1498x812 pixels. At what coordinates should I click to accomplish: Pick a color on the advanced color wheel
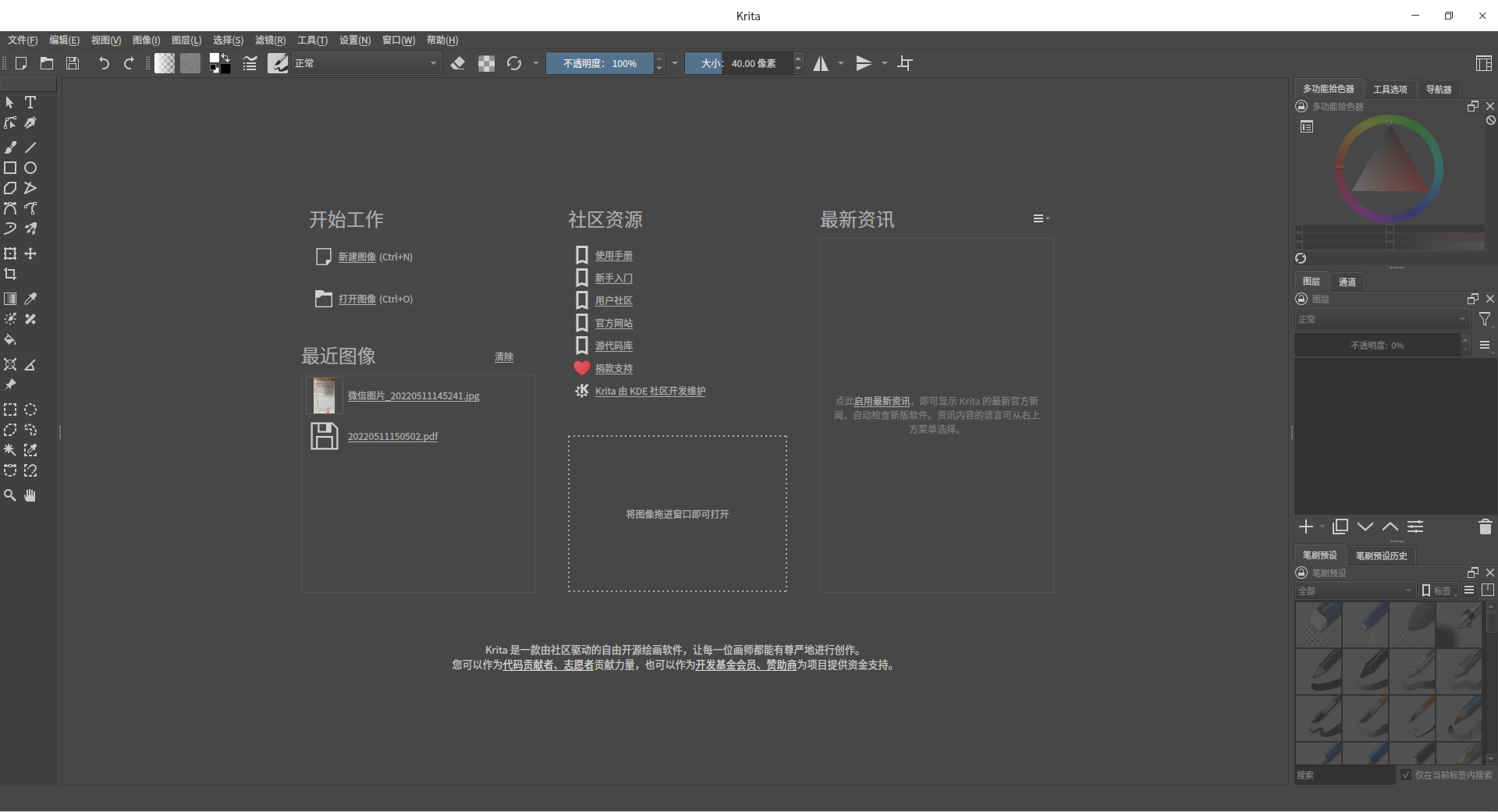1388,168
